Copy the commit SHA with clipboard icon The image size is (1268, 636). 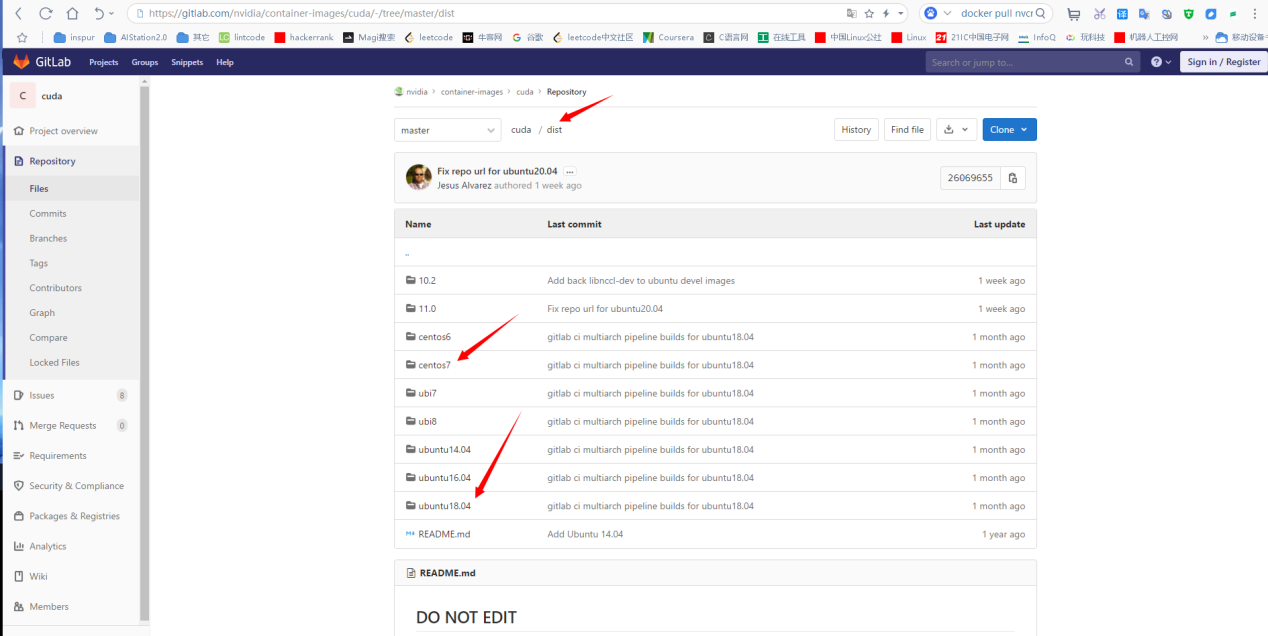coord(1012,178)
